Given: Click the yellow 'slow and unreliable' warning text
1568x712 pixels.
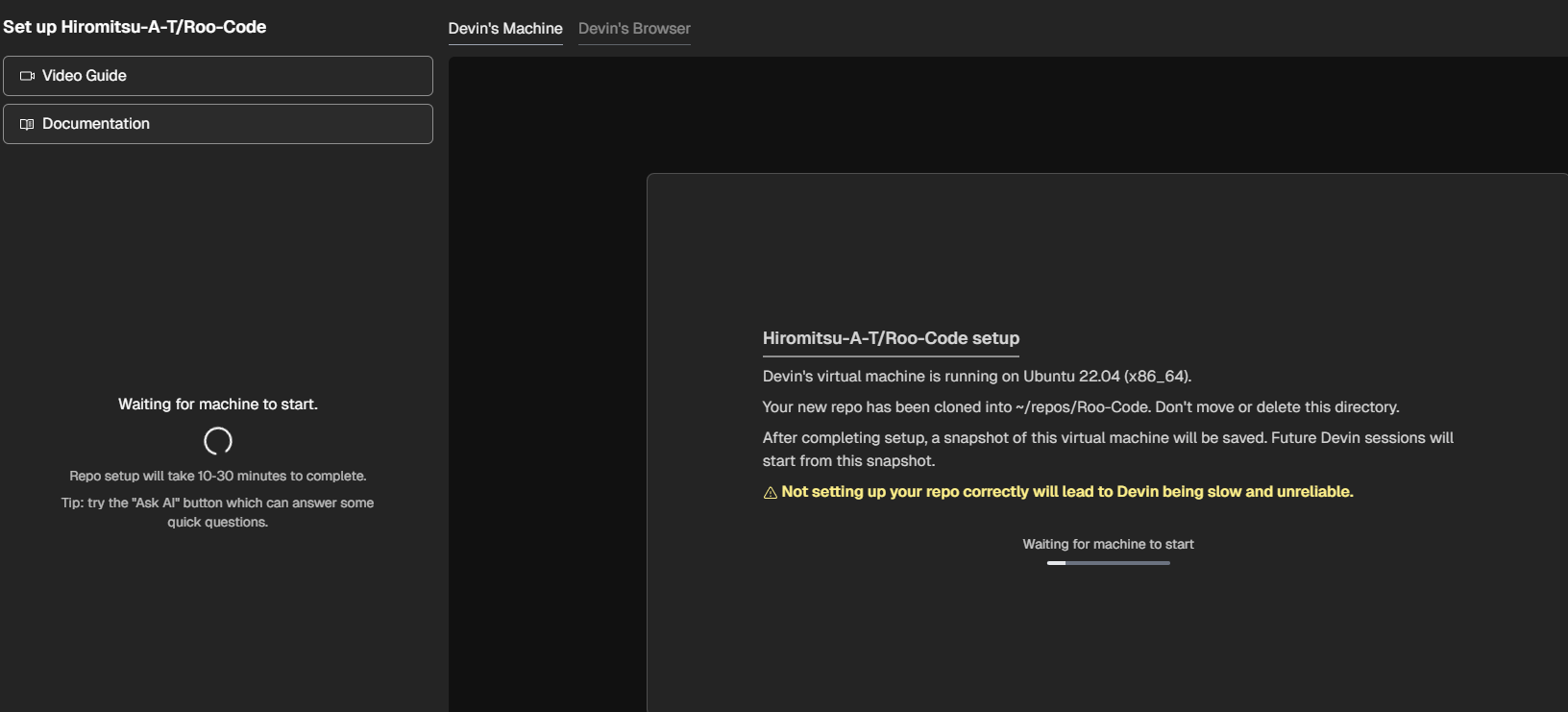Looking at the screenshot, I should coord(1067,491).
